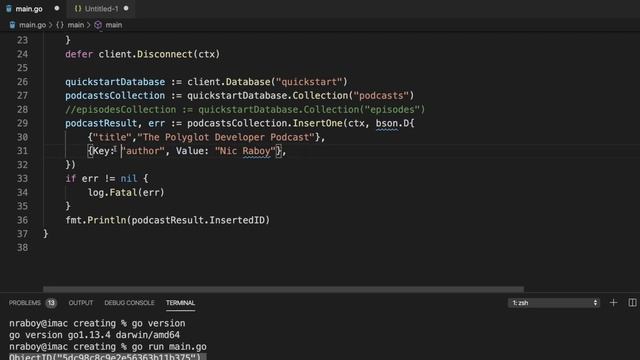Click log.Fatal(err) on line 34
Viewport: 640px width, 360px height.
[x=126, y=192]
